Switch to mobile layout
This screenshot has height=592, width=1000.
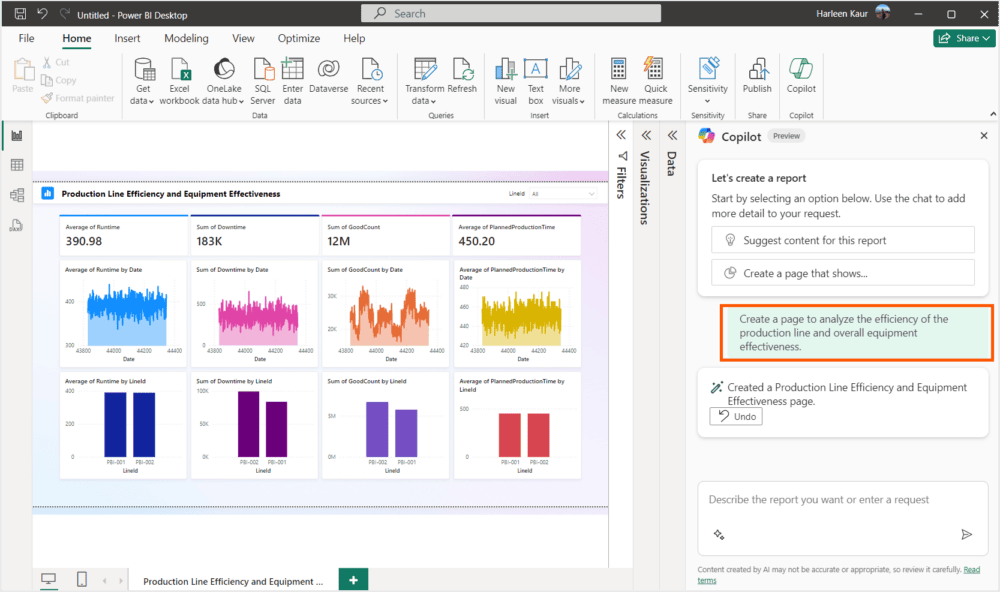[82, 579]
